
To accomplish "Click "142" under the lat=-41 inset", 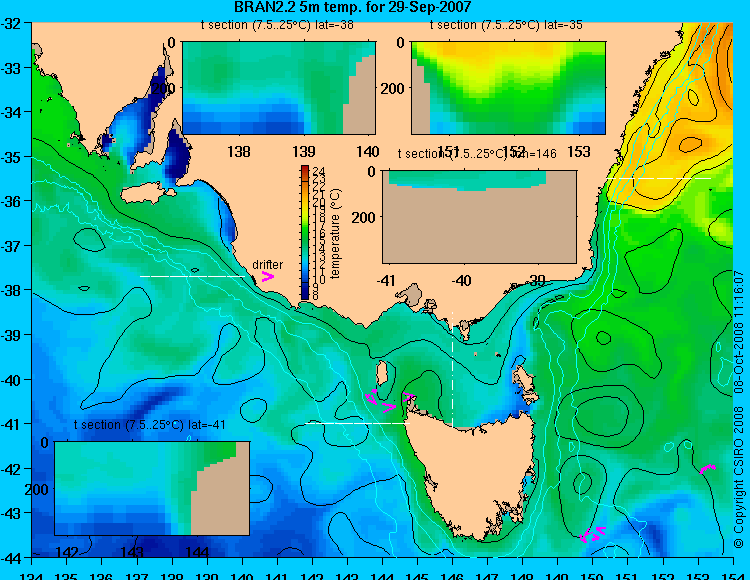I will (x=67, y=552).
